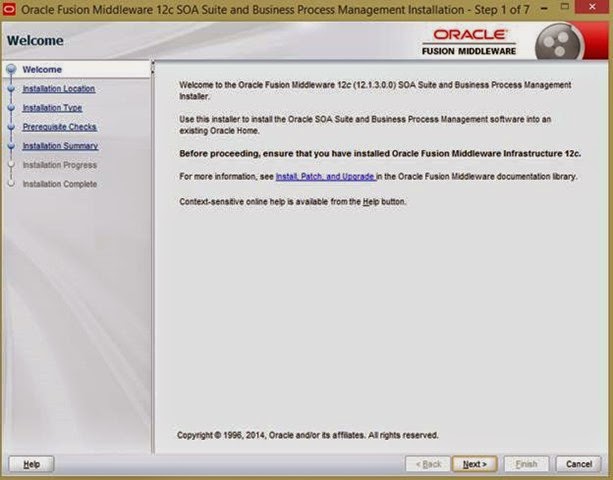Viewport: 613px width, 480px height.
Task: Click the bold 'Before proceeding' notice text
Action: [x=380, y=154]
